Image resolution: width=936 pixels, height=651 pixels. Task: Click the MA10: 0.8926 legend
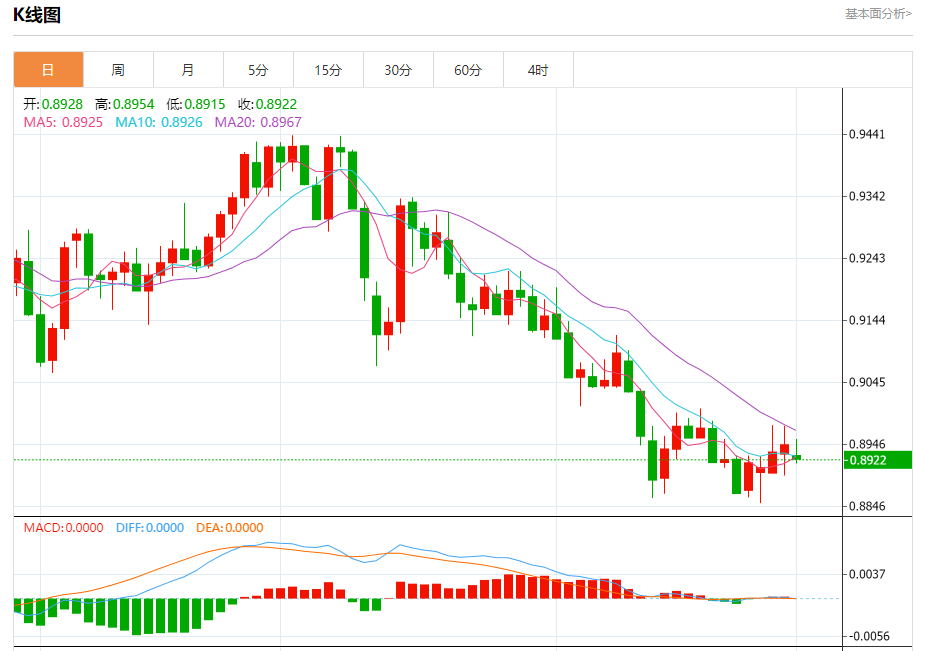159,122
